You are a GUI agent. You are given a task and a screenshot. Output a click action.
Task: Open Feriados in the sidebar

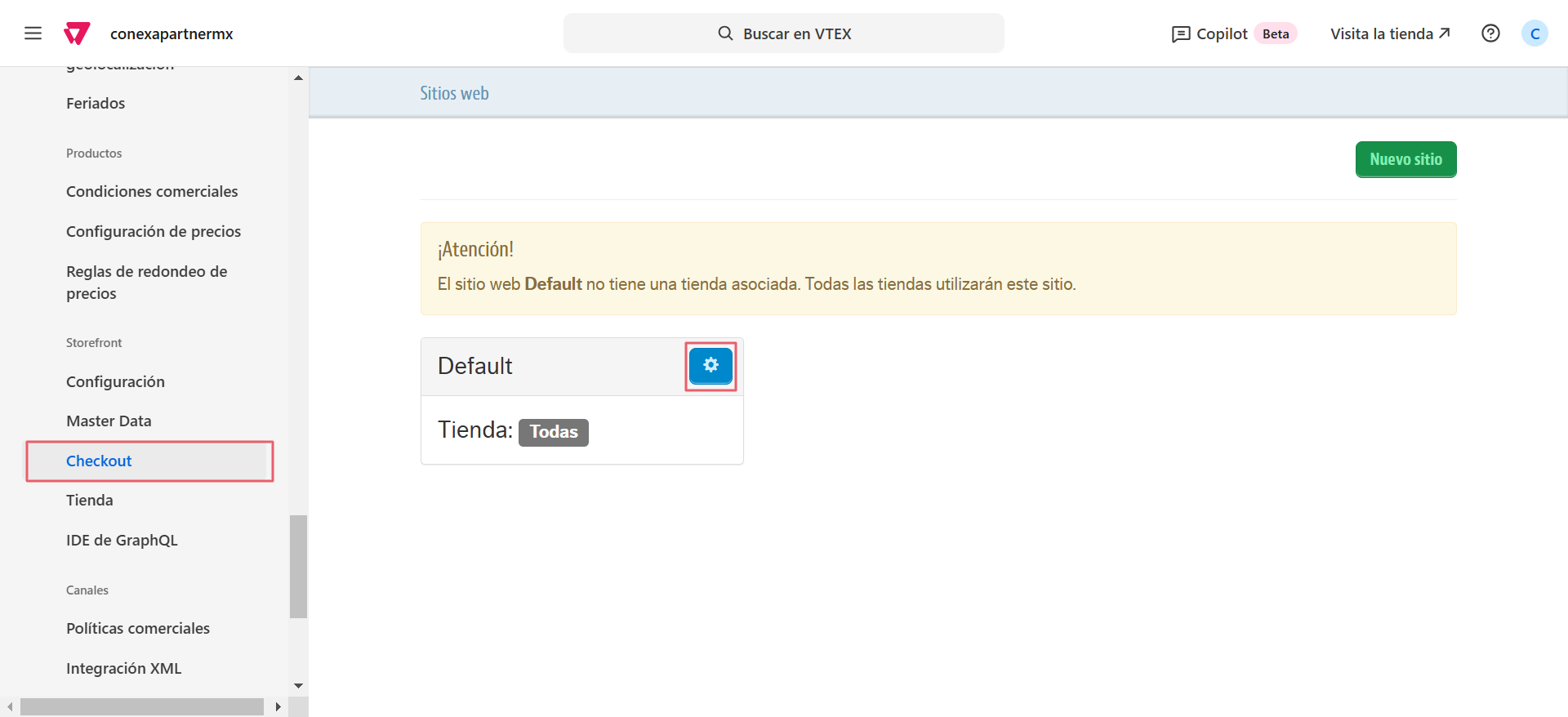[96, 104]
